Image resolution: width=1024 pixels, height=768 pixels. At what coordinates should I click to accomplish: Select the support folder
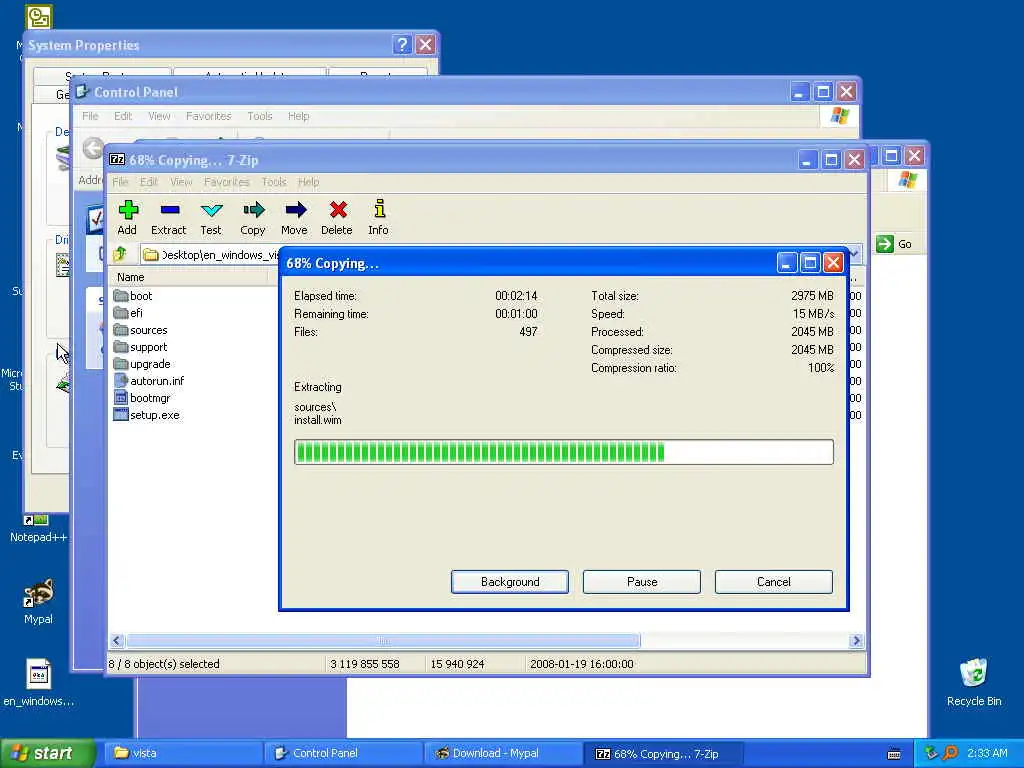[140, 347]
